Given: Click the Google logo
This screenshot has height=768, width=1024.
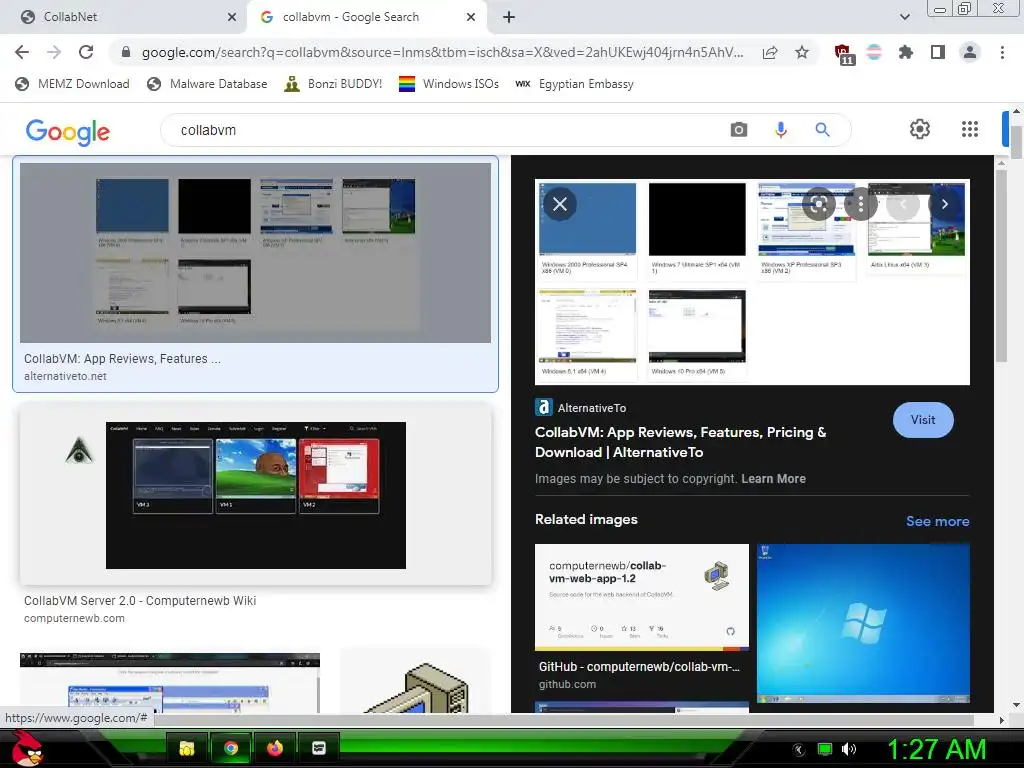Looking at the screenshot, I should [68, 131].
